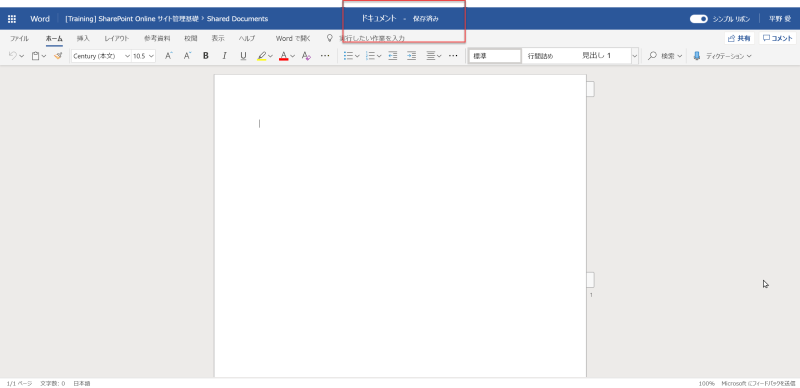Click the search magnifier icon
The width and height of the screenshot is (800, 388).
(652, 56)
